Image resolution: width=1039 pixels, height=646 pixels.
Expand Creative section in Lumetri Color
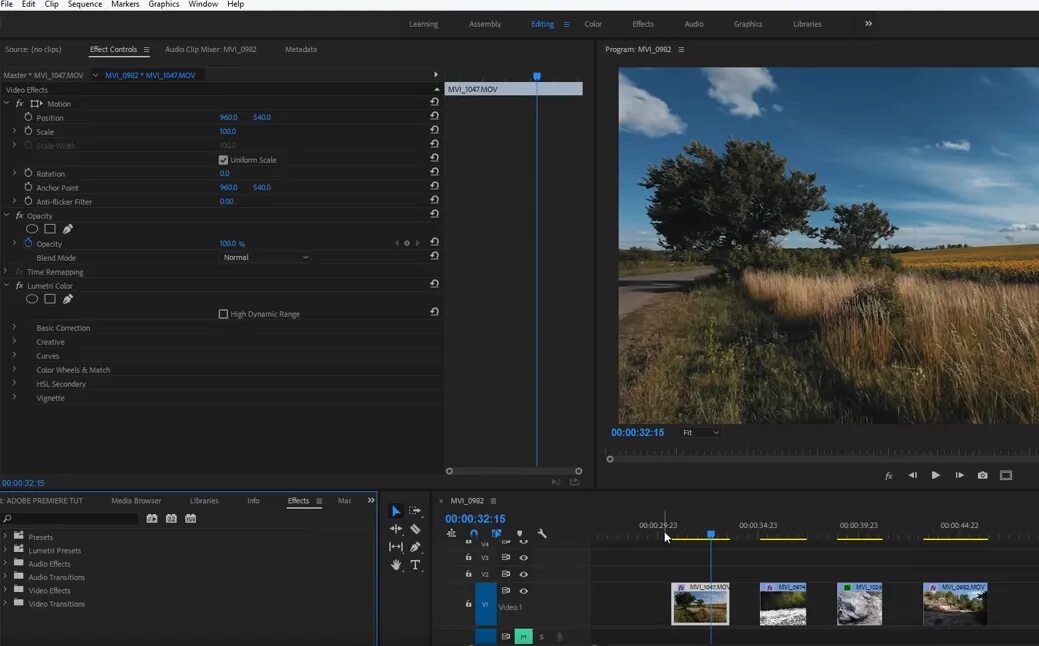coord(14,341)
